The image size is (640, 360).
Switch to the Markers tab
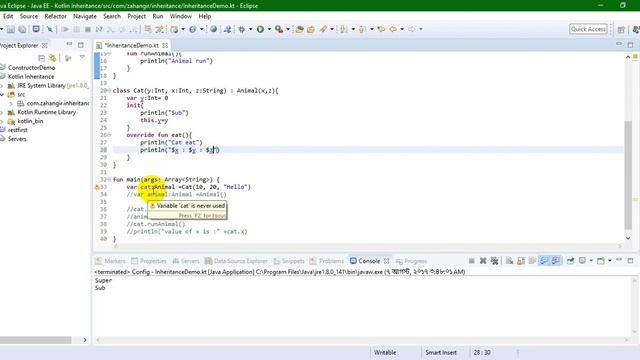click(x=110, y=261)
